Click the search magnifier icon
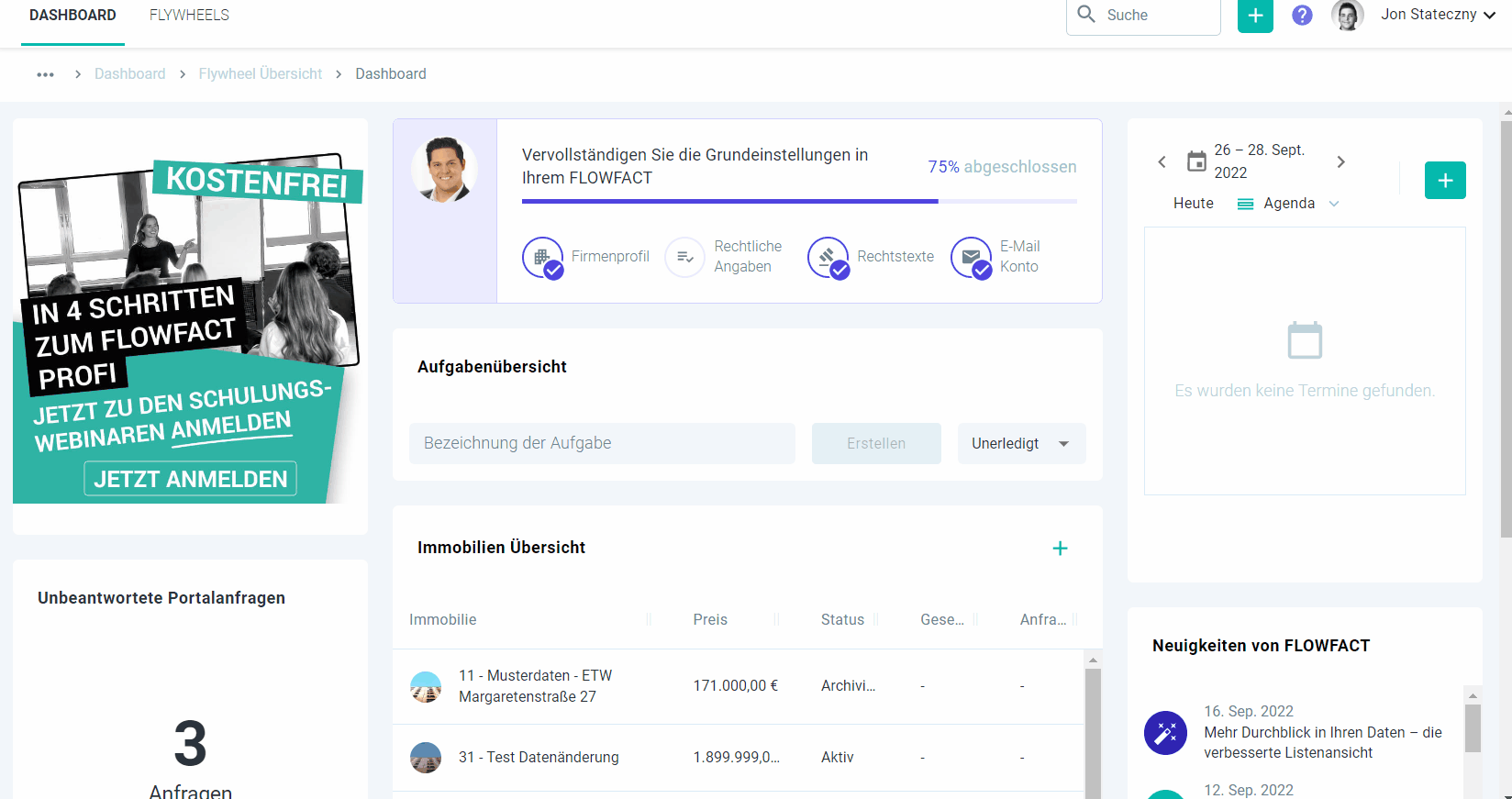Screen dimensions: 1512x799 (x=1086, y=15)
